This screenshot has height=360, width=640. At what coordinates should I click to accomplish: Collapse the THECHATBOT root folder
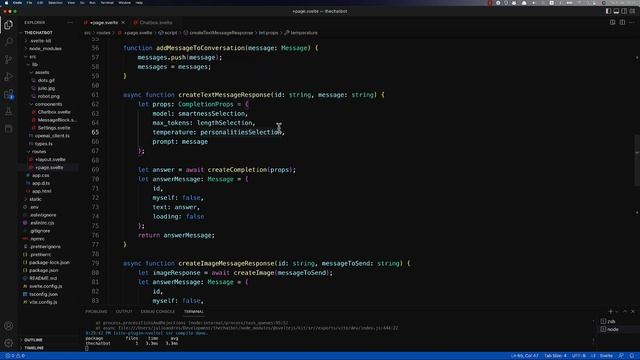[38, 33]
